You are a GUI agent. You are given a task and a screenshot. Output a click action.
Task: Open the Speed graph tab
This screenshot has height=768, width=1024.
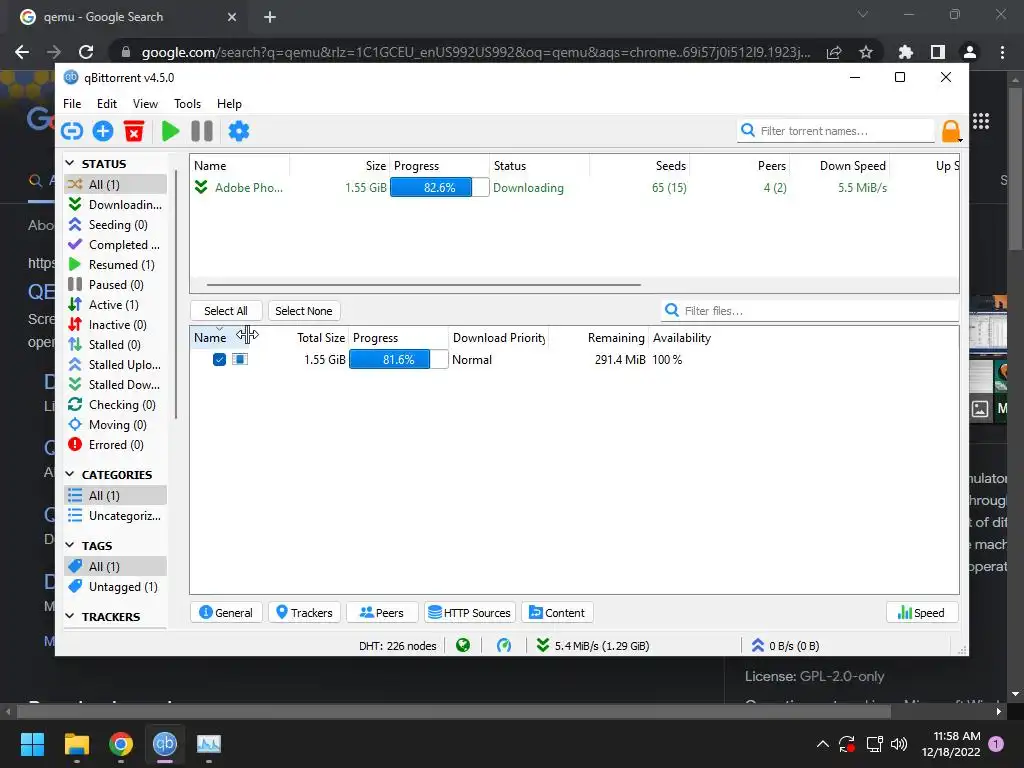pos(922,613)
